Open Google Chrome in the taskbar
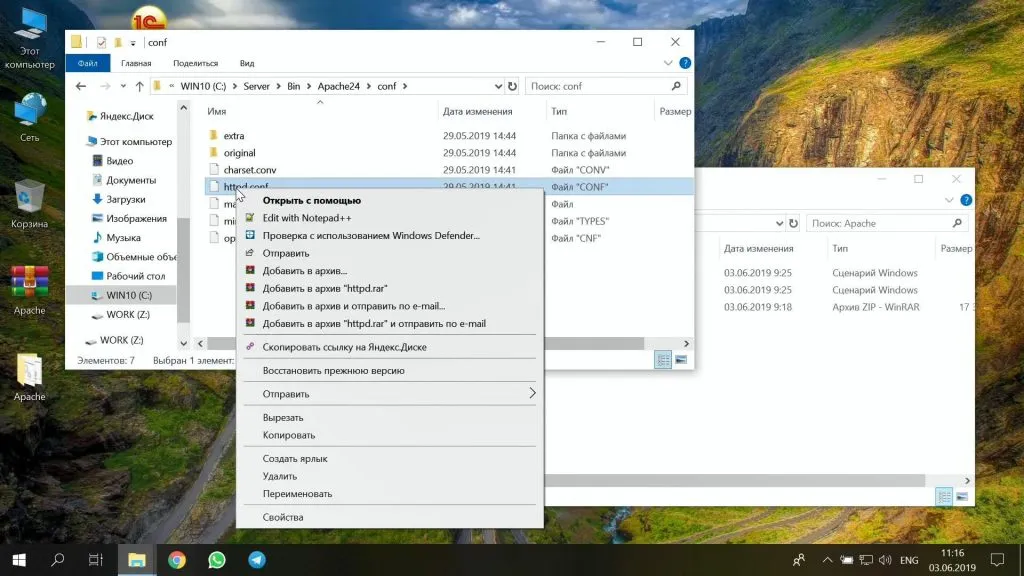The height and width of the screenshot is (576, 1024). tap(177, 560)
